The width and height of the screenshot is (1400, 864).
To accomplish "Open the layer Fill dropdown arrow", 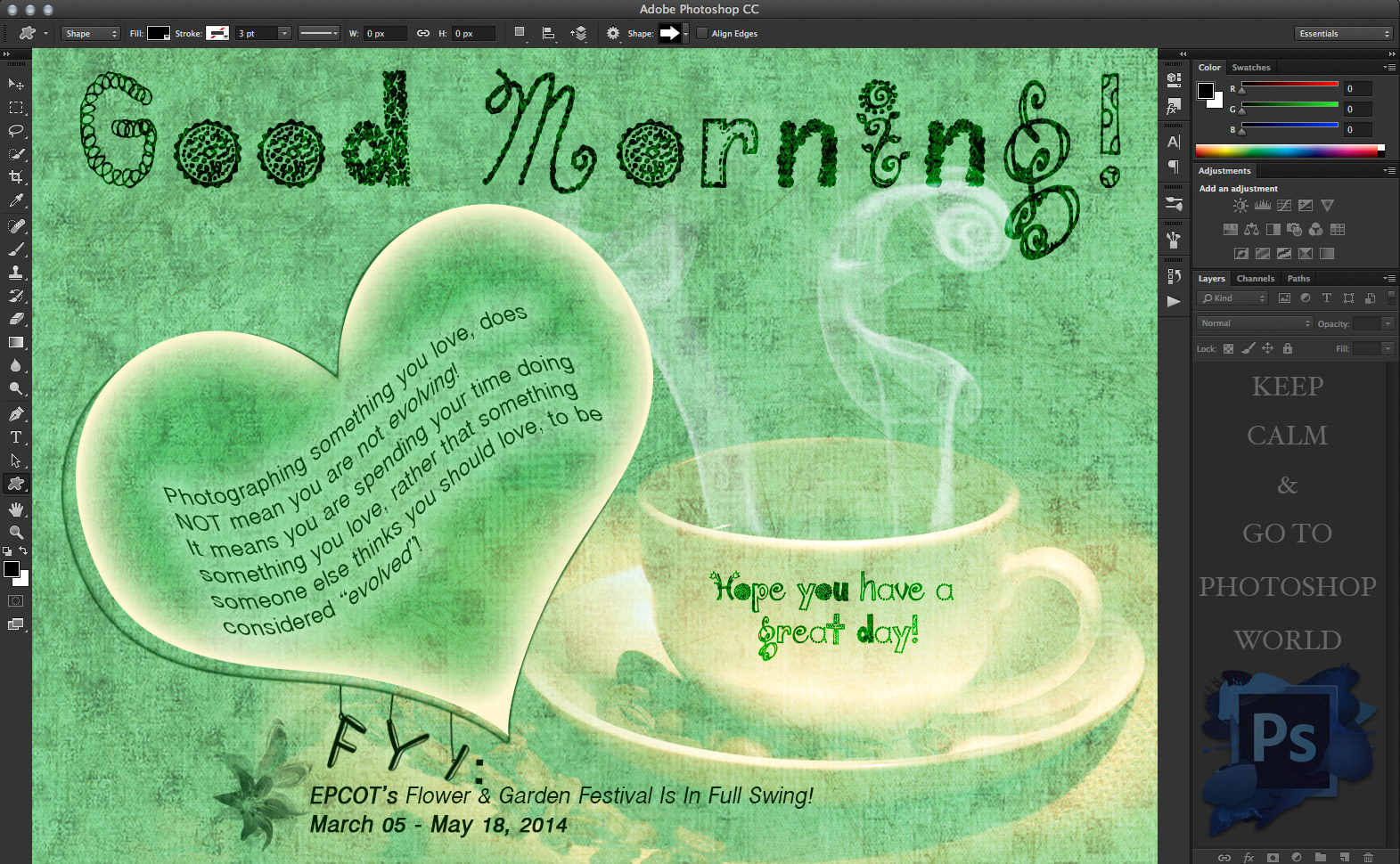I will 1388,348.
